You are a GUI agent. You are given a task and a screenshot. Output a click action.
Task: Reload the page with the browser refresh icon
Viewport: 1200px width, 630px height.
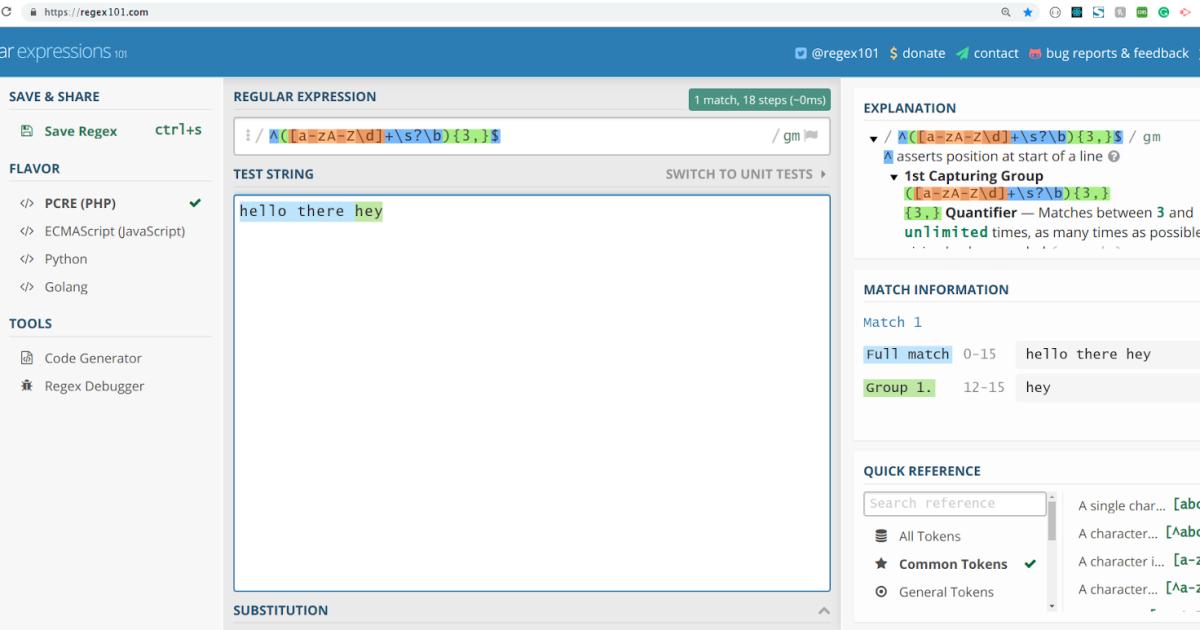6,12
